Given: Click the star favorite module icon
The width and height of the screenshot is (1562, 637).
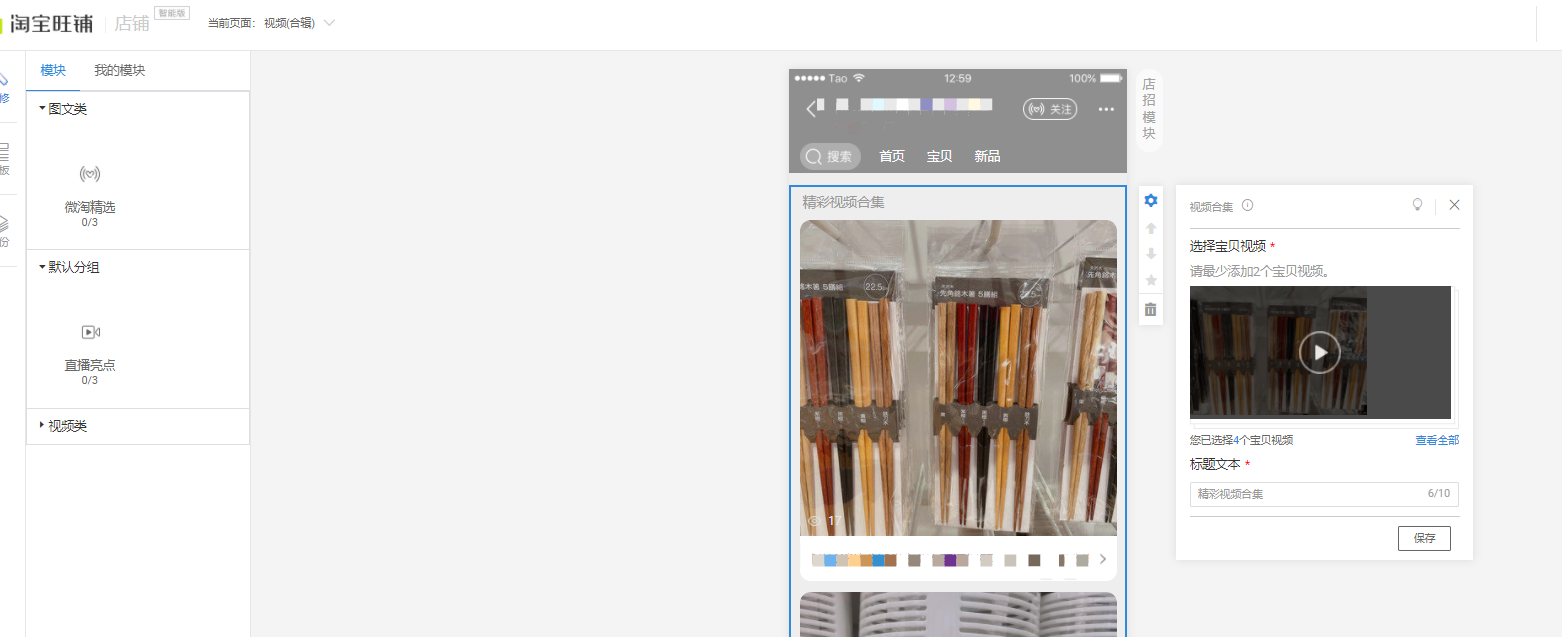Looking at the screenshot, I should coord(1150,280).
